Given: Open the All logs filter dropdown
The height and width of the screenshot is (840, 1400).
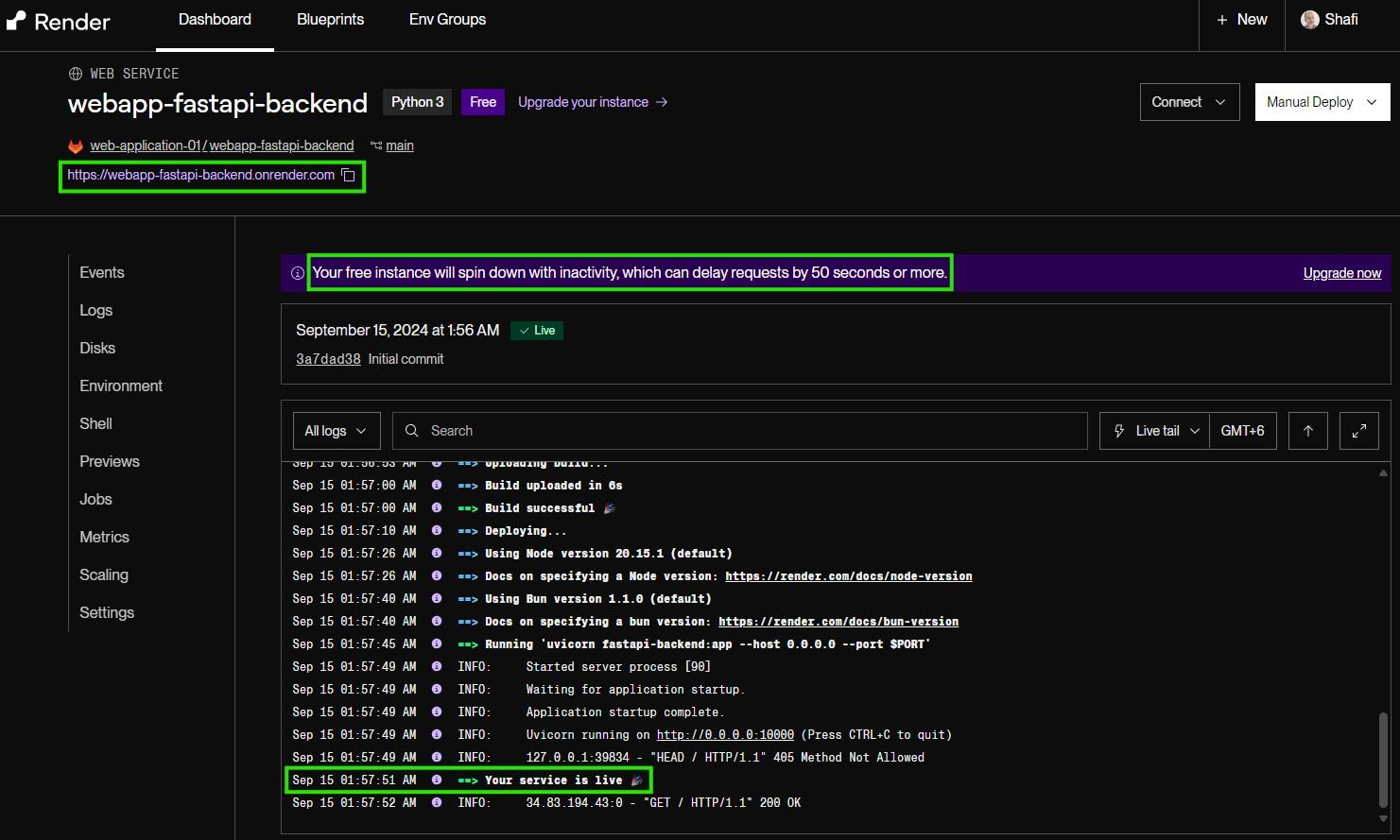Looking at the screenshot, I should [x=337, y=431].
